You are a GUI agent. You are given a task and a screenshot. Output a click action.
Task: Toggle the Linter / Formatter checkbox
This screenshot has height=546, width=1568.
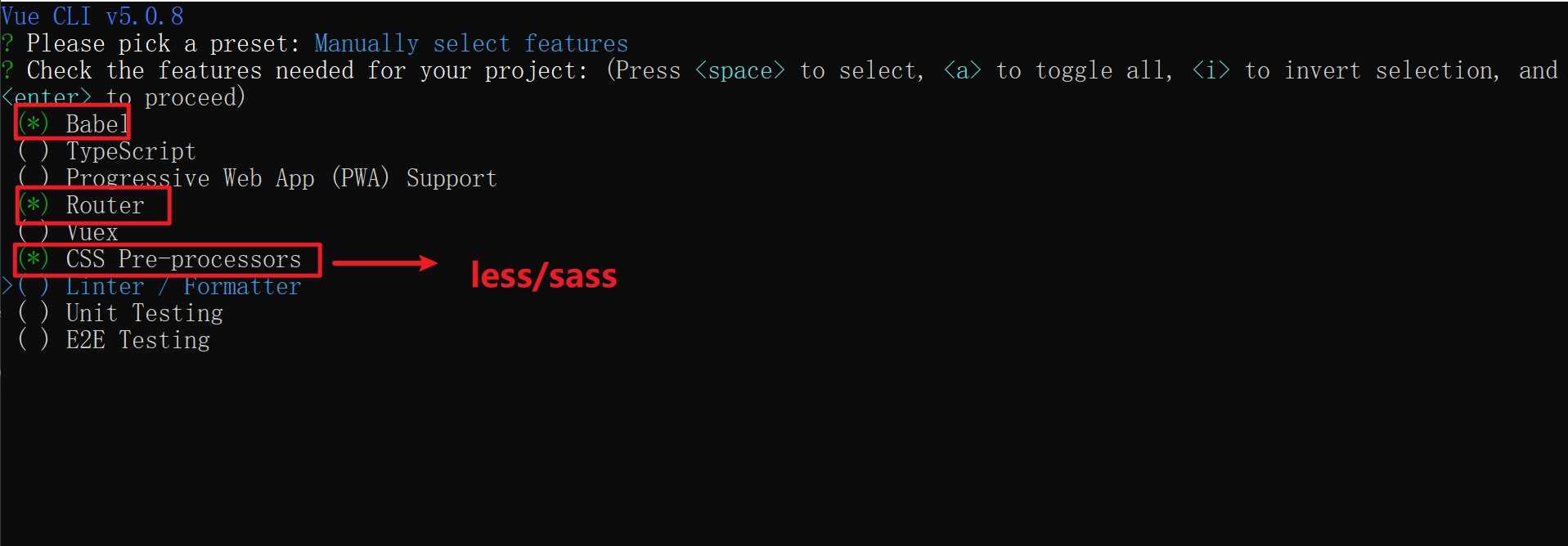pyautogui.click(x=34, y=286)
